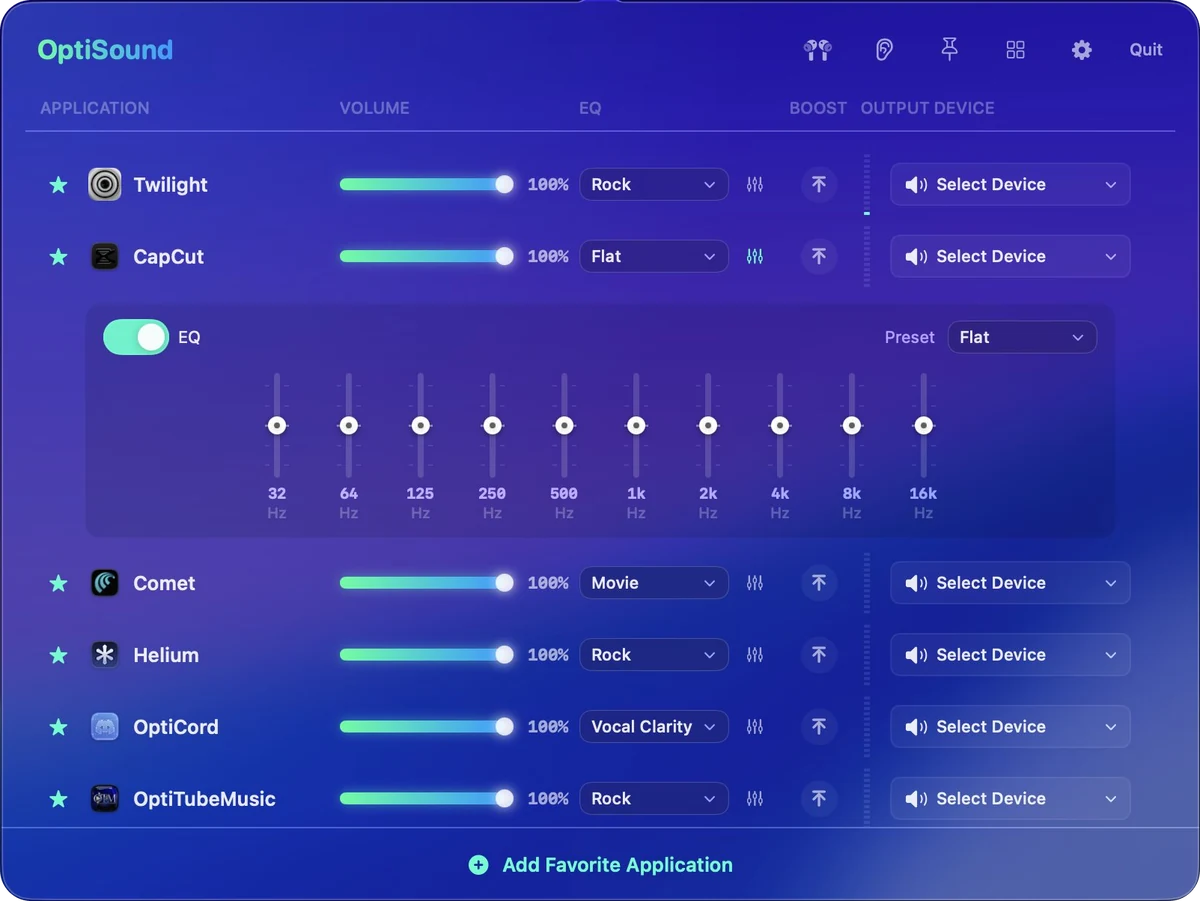This screenshot has width=1200, height=901.
Task: Unfavorite CapCut using its star
Action: click(59, 257)
